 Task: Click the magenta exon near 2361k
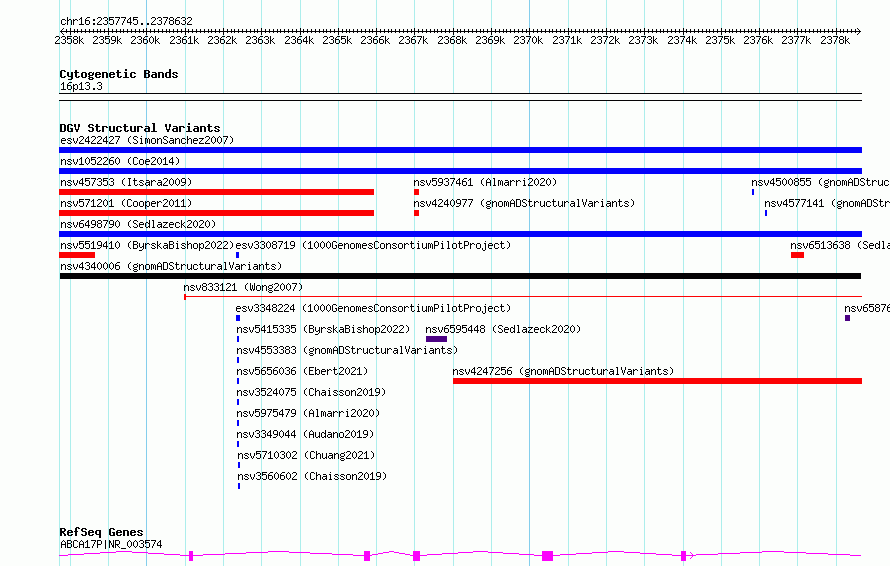click(191, 556)
